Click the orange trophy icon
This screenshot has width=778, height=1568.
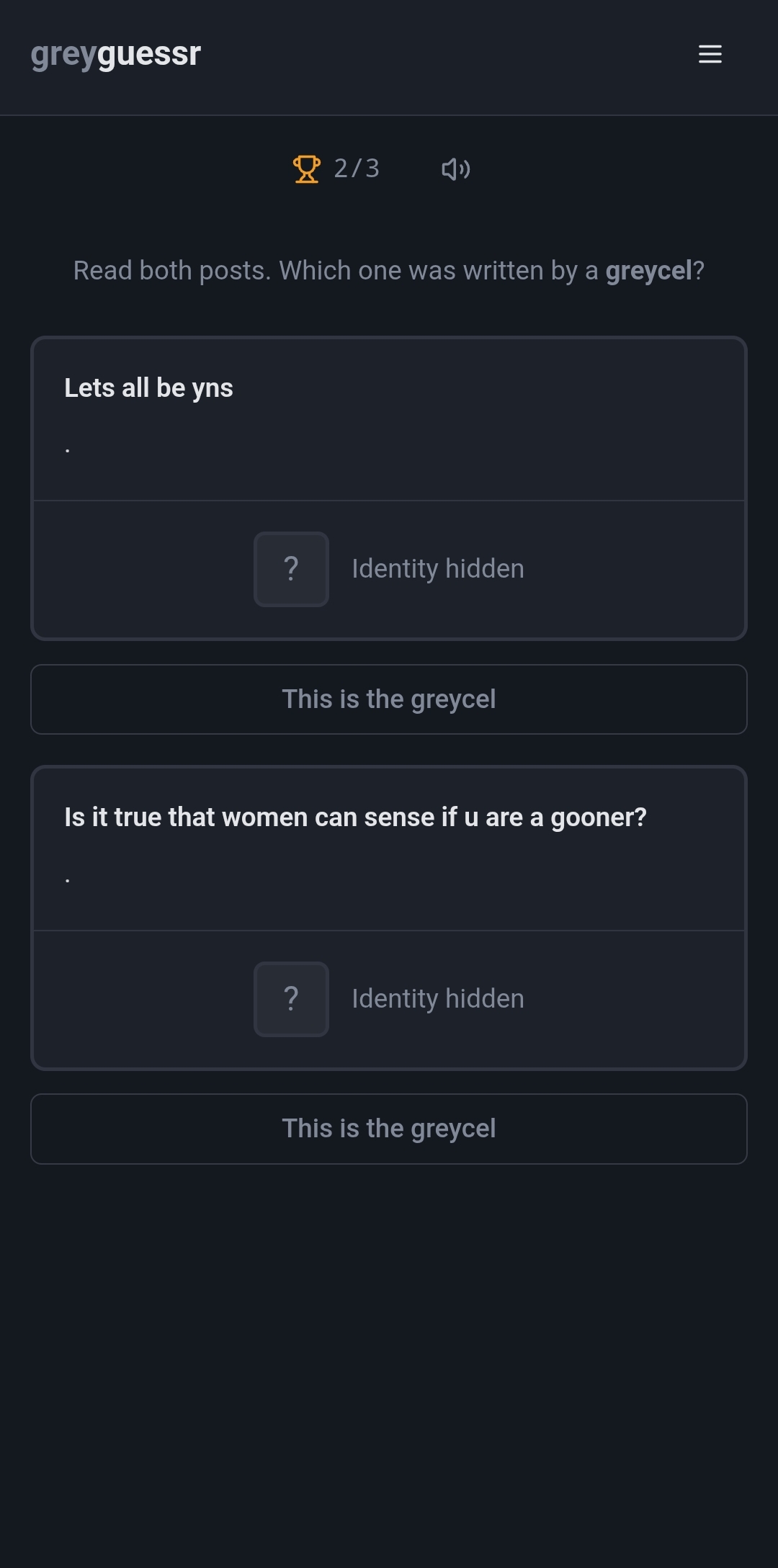tap(306, 169)
